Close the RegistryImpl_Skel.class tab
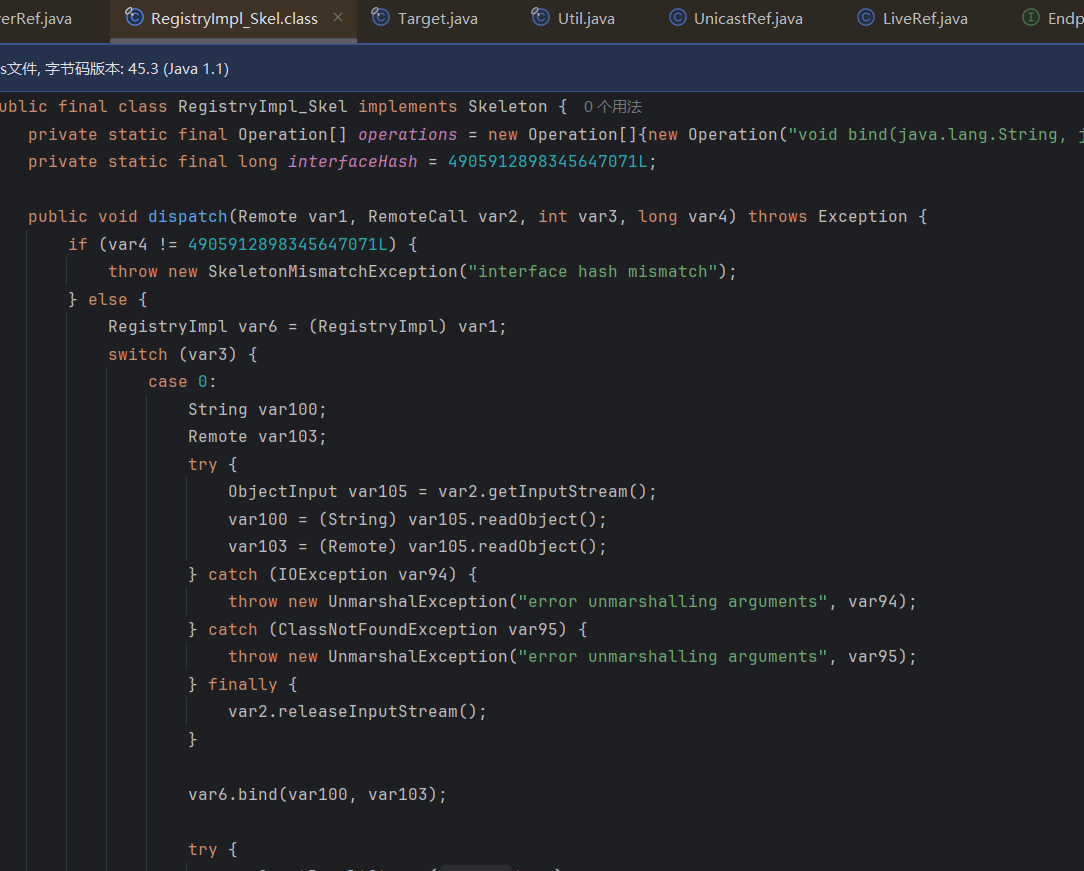This screenshot has height=871, width=1084. [x=338, y=18]
